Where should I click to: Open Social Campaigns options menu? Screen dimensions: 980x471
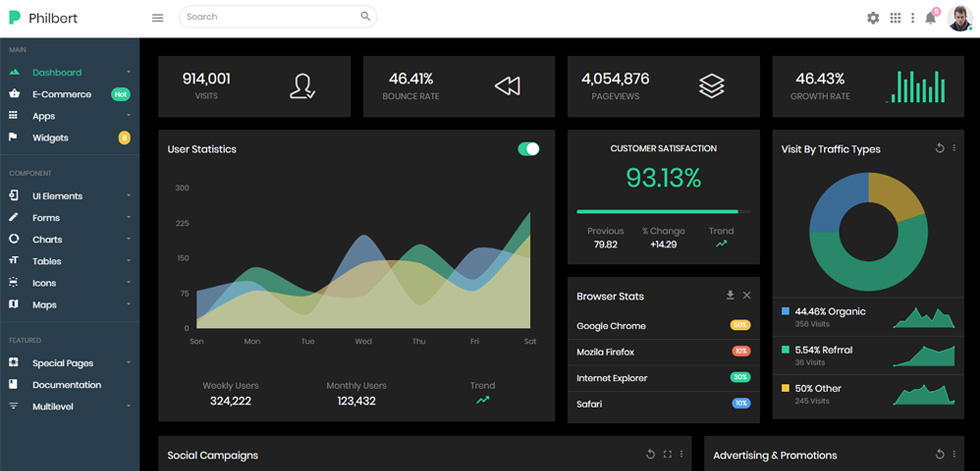click(x=681, y=454)
